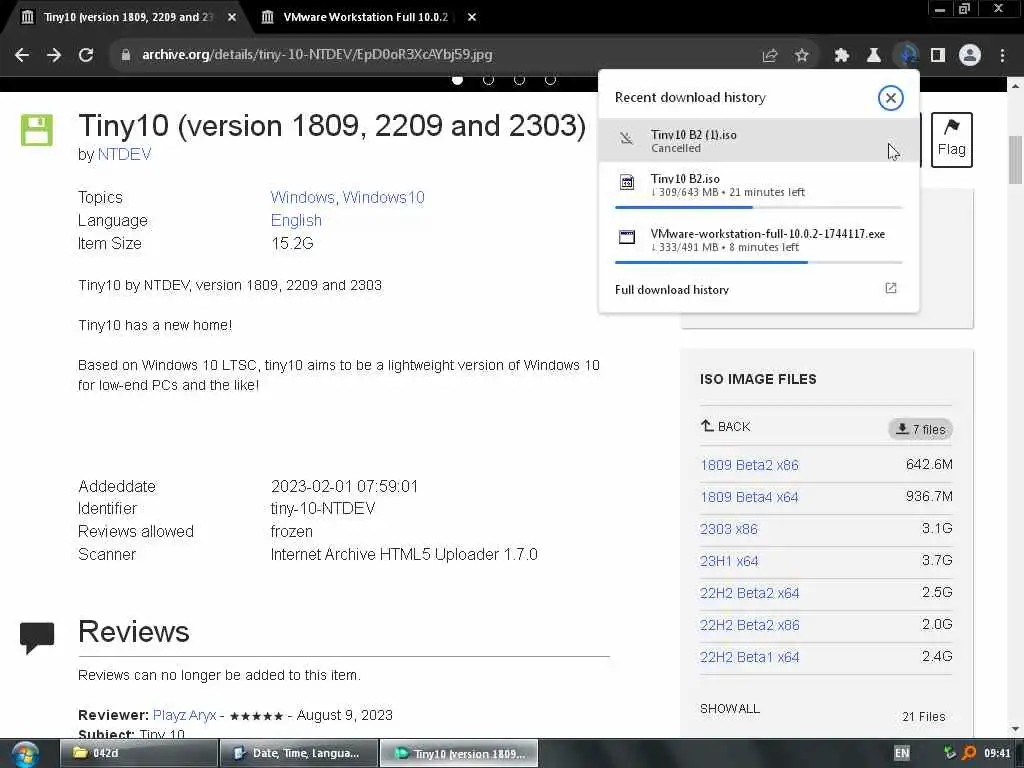Image resolution: width=1024 pixels, height=768 pixels.
Task: Go back to the previous page
Action: (x=22, y=55)
